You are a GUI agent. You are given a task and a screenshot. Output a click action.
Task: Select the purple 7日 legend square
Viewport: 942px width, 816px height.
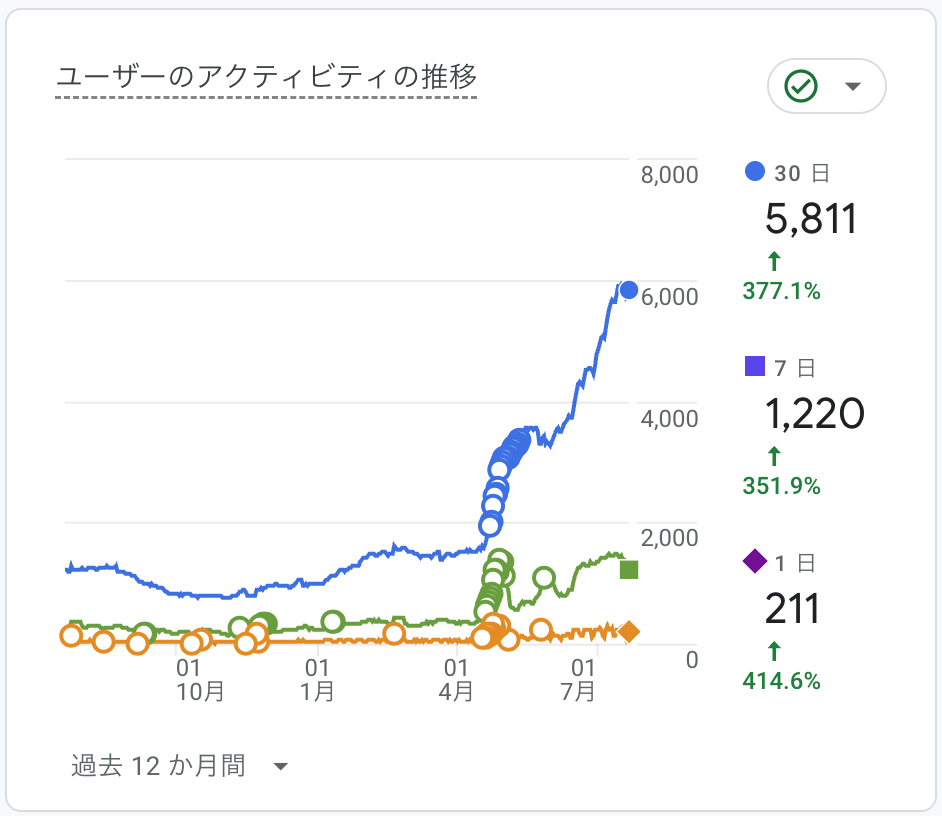click(755, 367)
